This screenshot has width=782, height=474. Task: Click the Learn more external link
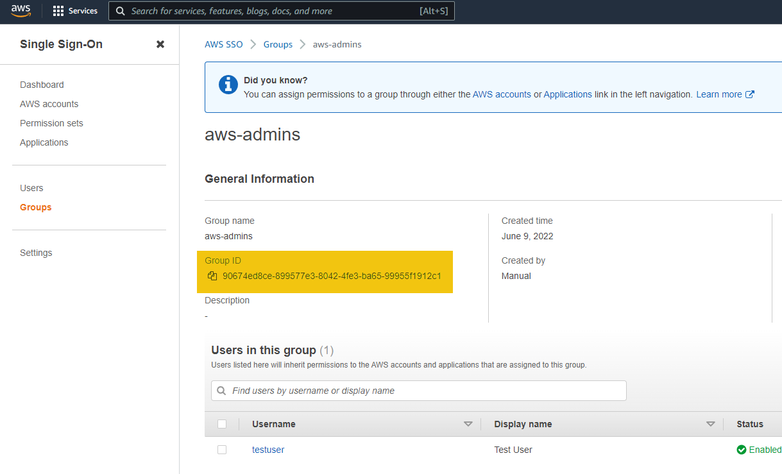[x=725, y=94]
